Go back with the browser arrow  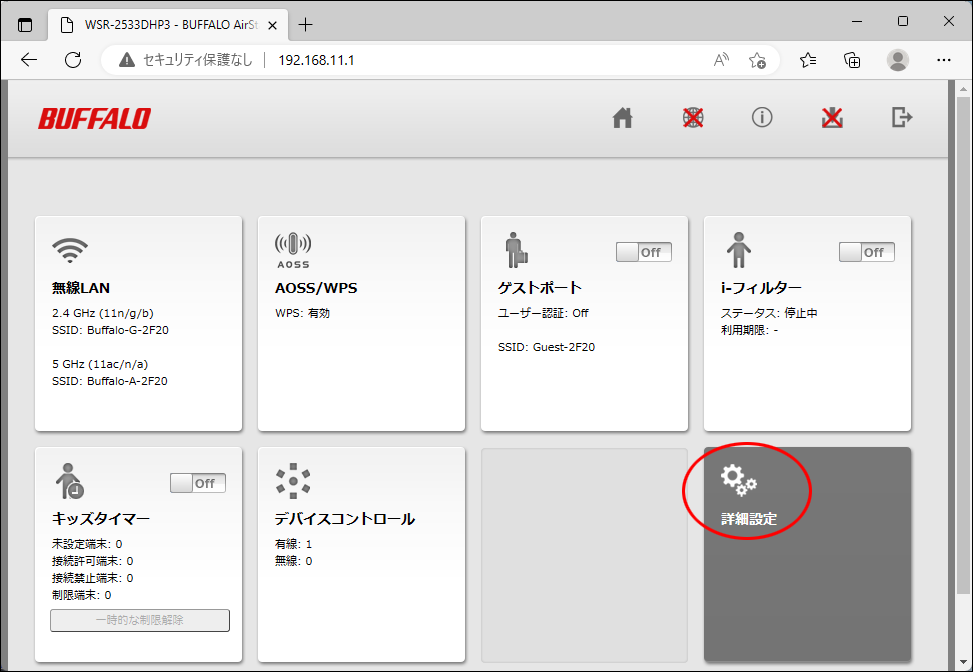(29, 60)
